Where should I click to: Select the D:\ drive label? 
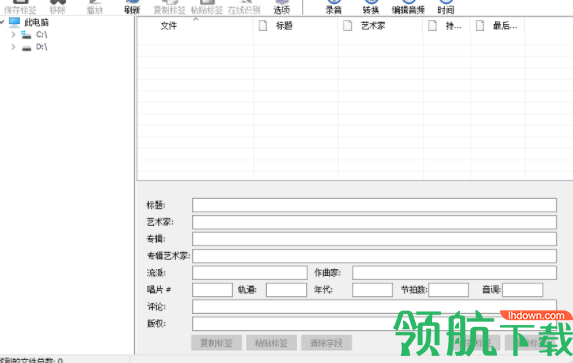42,47
